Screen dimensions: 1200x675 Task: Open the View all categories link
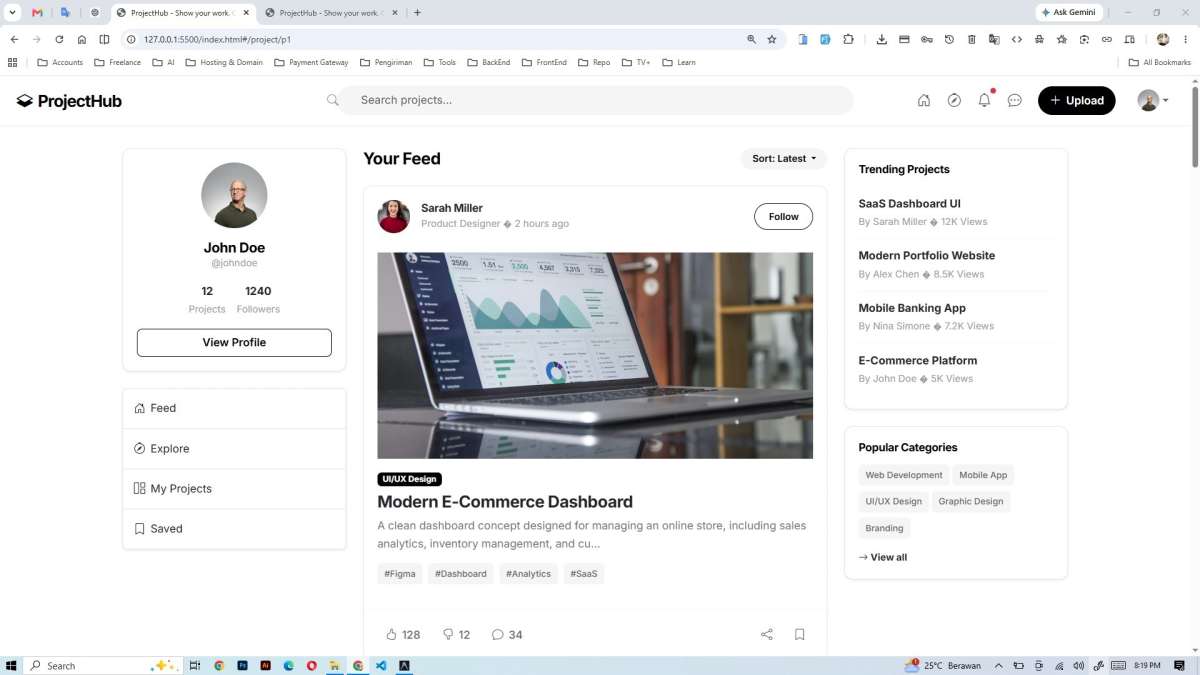click(883, 557)
